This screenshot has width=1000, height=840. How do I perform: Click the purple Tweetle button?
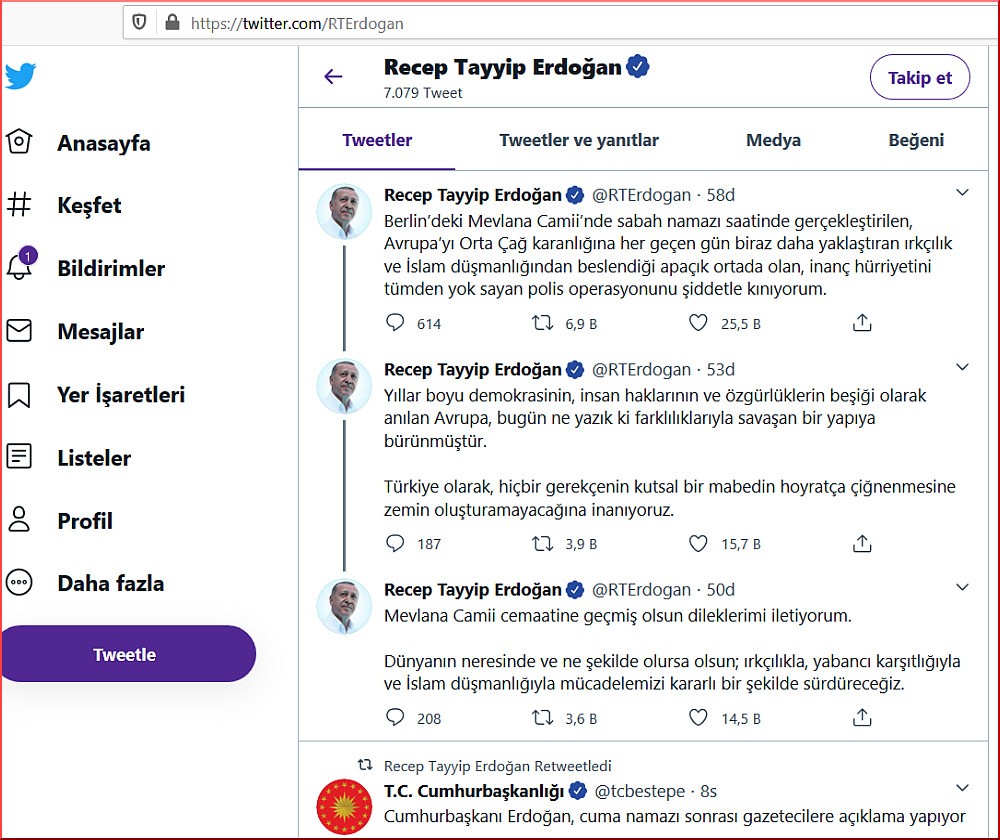click(x=128, y=654)
